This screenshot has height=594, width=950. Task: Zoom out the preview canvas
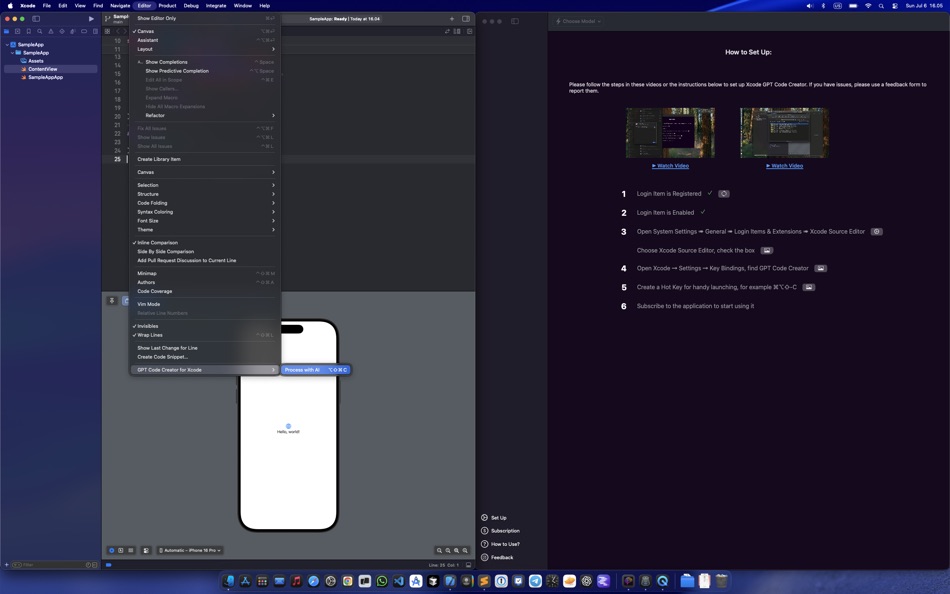click(439, 550)
